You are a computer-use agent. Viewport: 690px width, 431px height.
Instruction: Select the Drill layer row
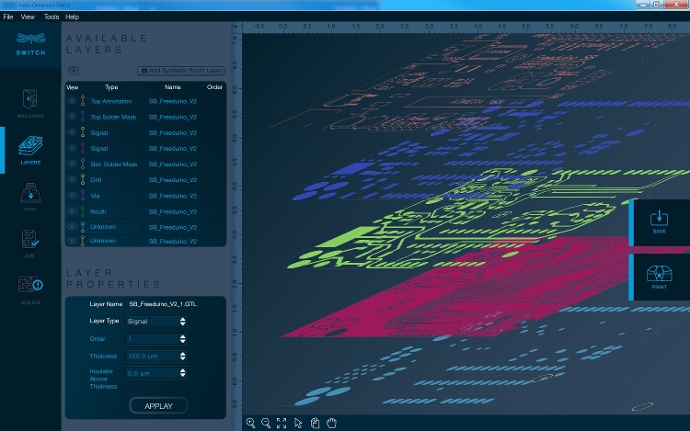[x=145, y=180]
